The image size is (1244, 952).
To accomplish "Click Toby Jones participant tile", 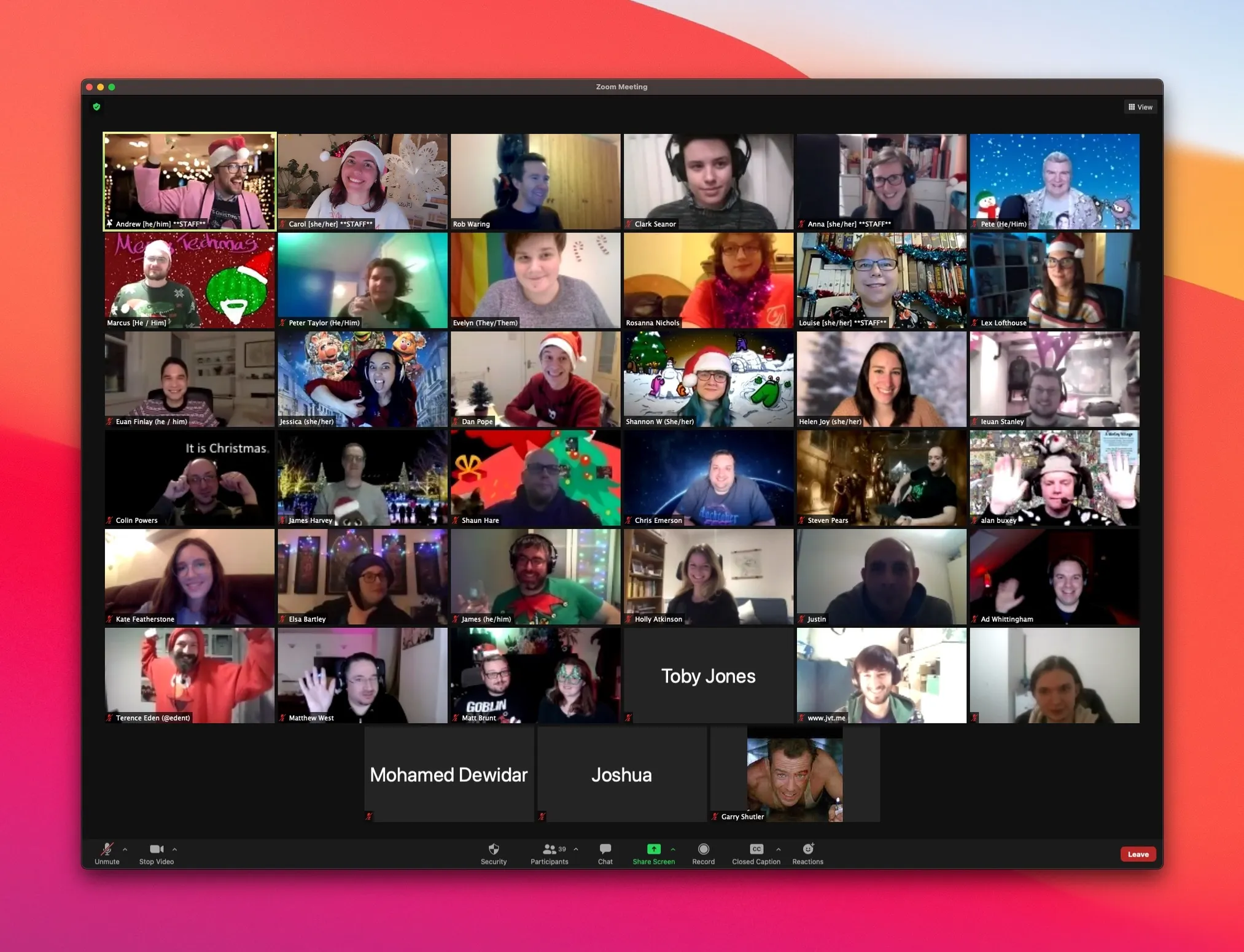I will point(707,675).
